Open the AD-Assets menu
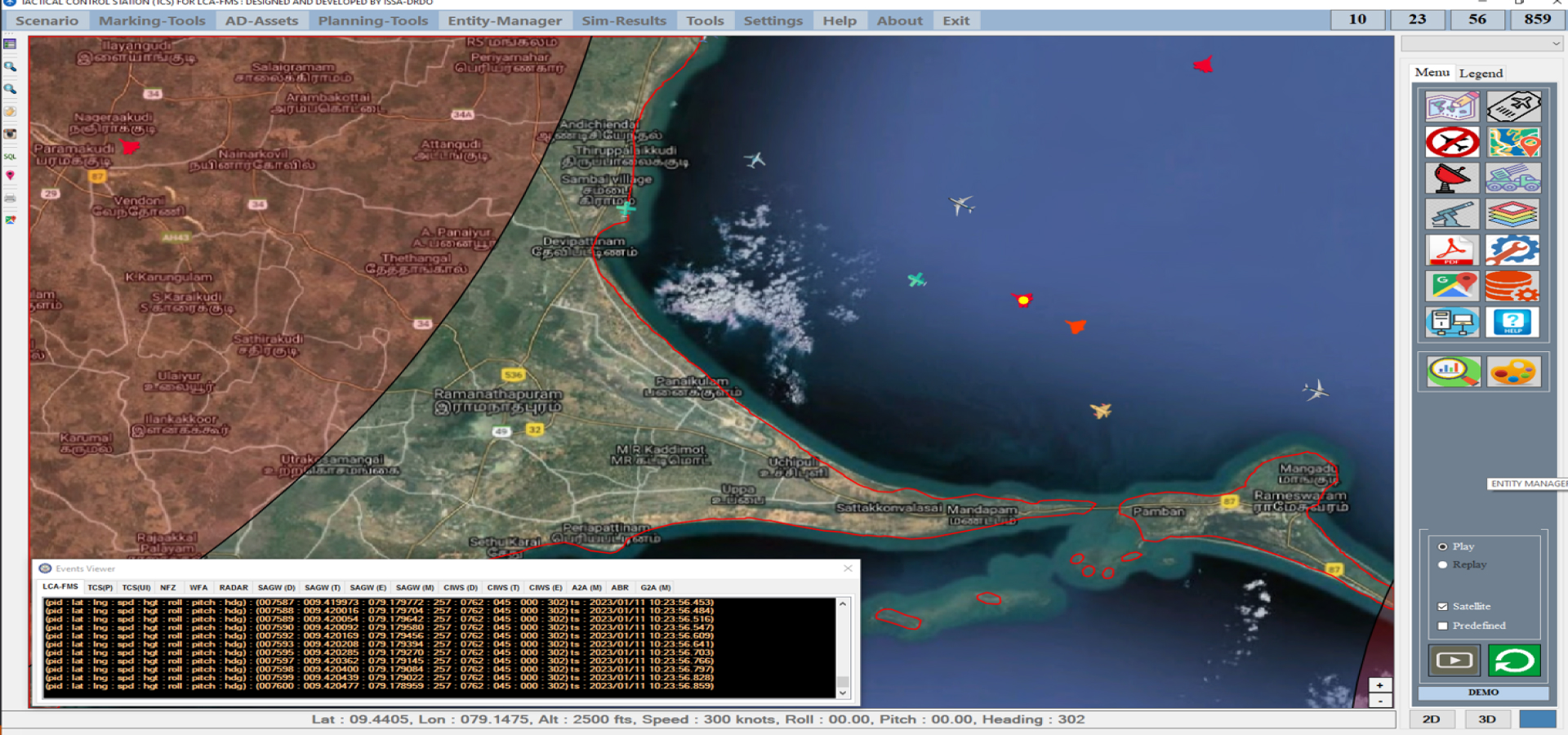Viewport: 1568px width, 735px height. click(x=262, y=20)
